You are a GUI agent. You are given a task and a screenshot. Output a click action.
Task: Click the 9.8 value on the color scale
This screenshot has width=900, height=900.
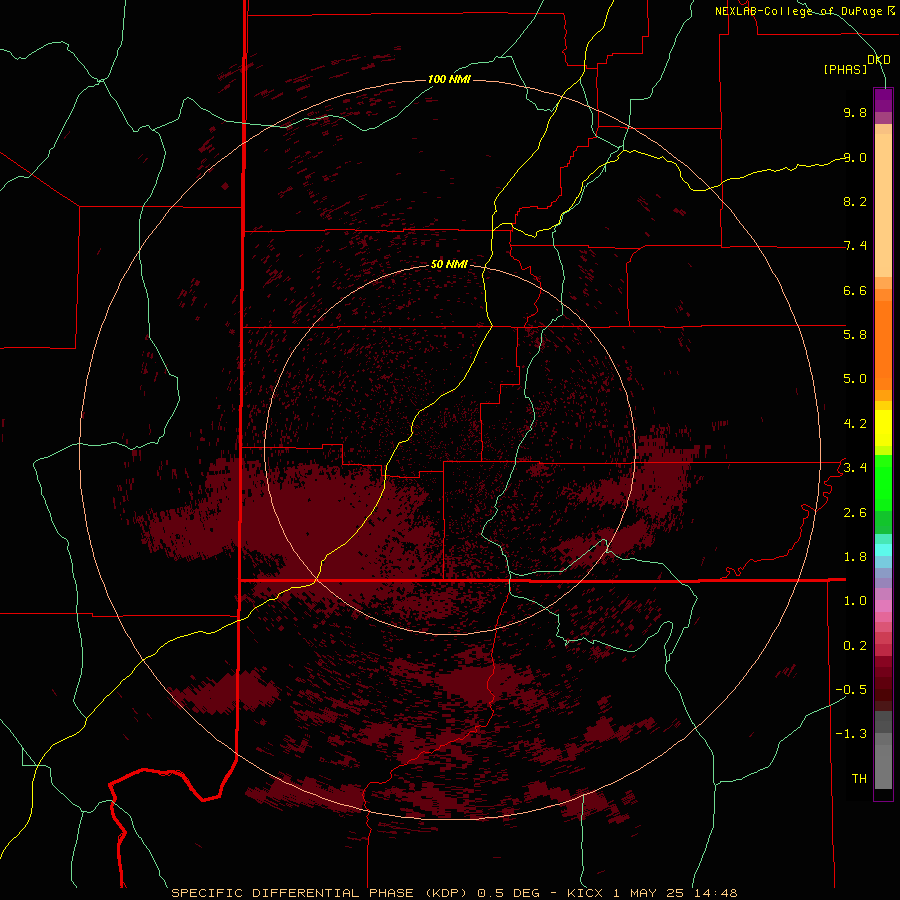coord(855,112)
